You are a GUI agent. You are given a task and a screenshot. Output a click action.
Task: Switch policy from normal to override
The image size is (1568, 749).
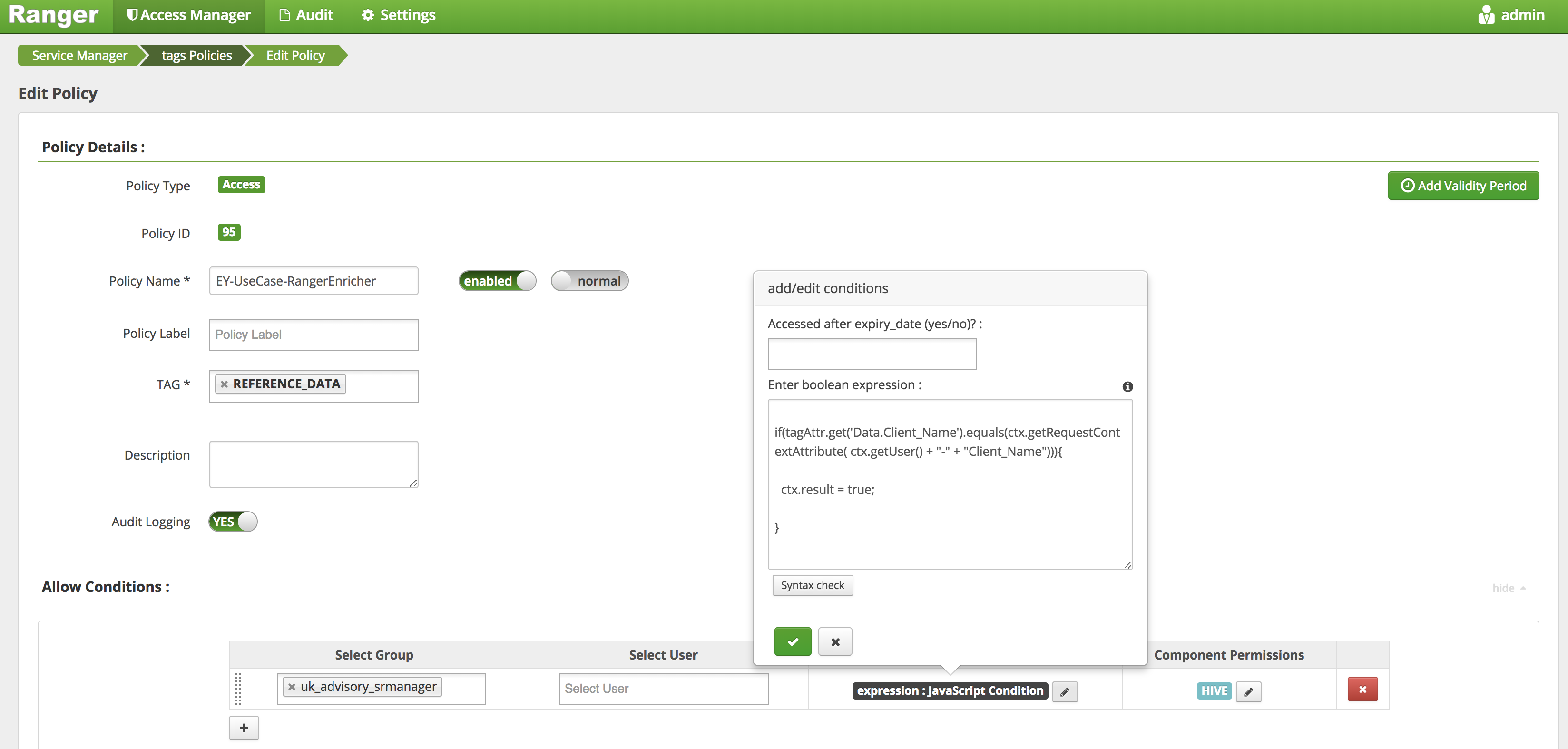click(588, 281)
